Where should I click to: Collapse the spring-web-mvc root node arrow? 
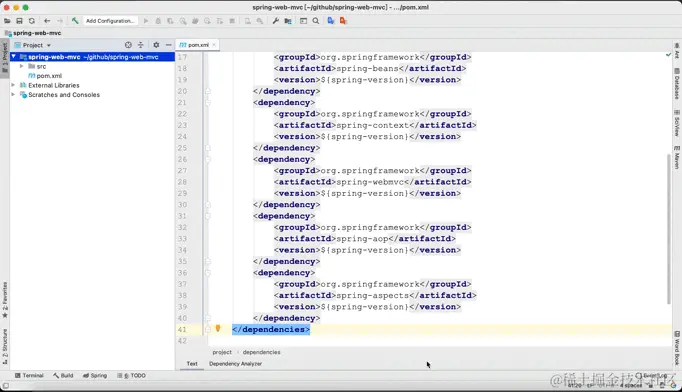(x=13, y=57)
